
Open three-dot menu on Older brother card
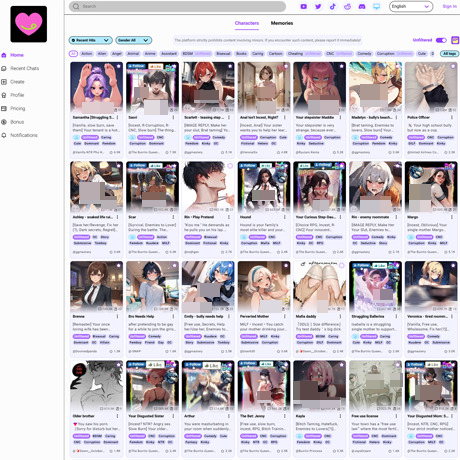(117, 416)
